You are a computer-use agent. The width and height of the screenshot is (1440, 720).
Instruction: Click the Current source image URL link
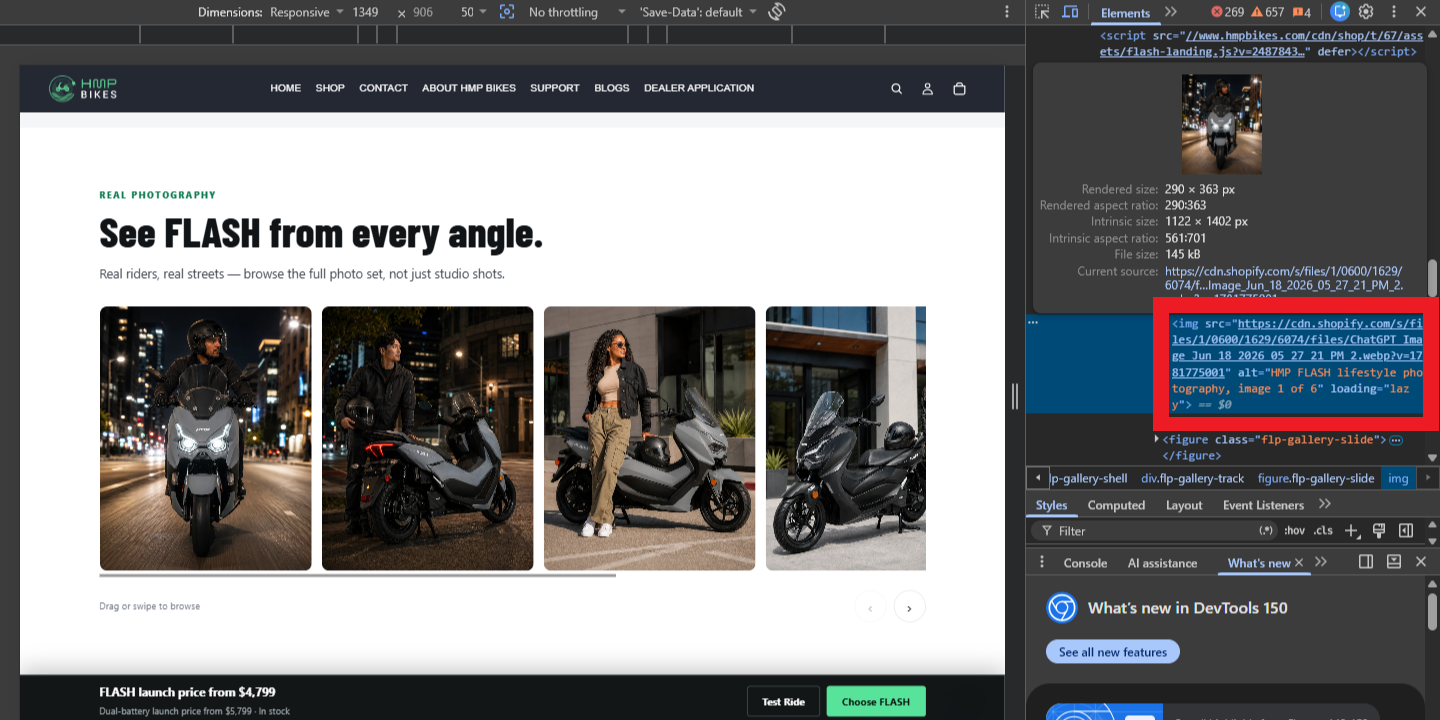1284,278
